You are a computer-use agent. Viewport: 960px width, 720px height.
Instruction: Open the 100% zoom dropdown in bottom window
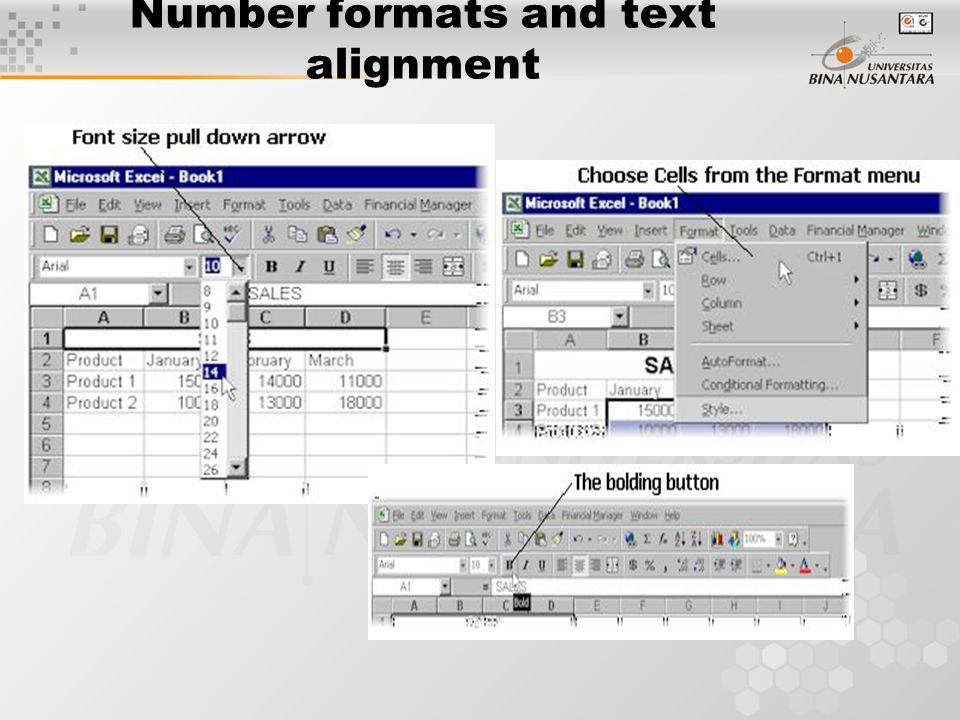click(x=779, y=539)
